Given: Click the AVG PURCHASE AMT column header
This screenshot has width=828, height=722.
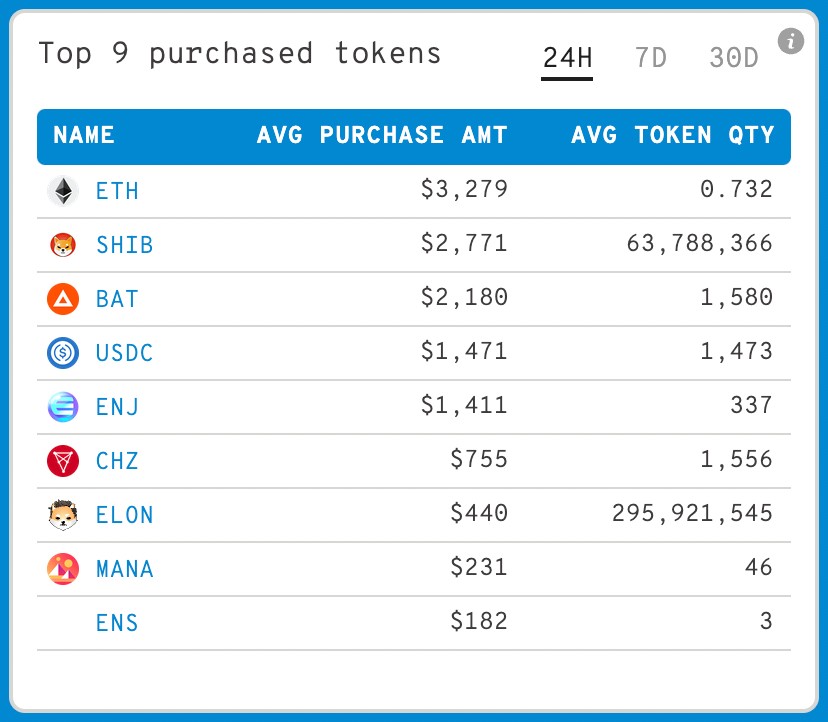Looking at the screenshot, I should 382,135.
